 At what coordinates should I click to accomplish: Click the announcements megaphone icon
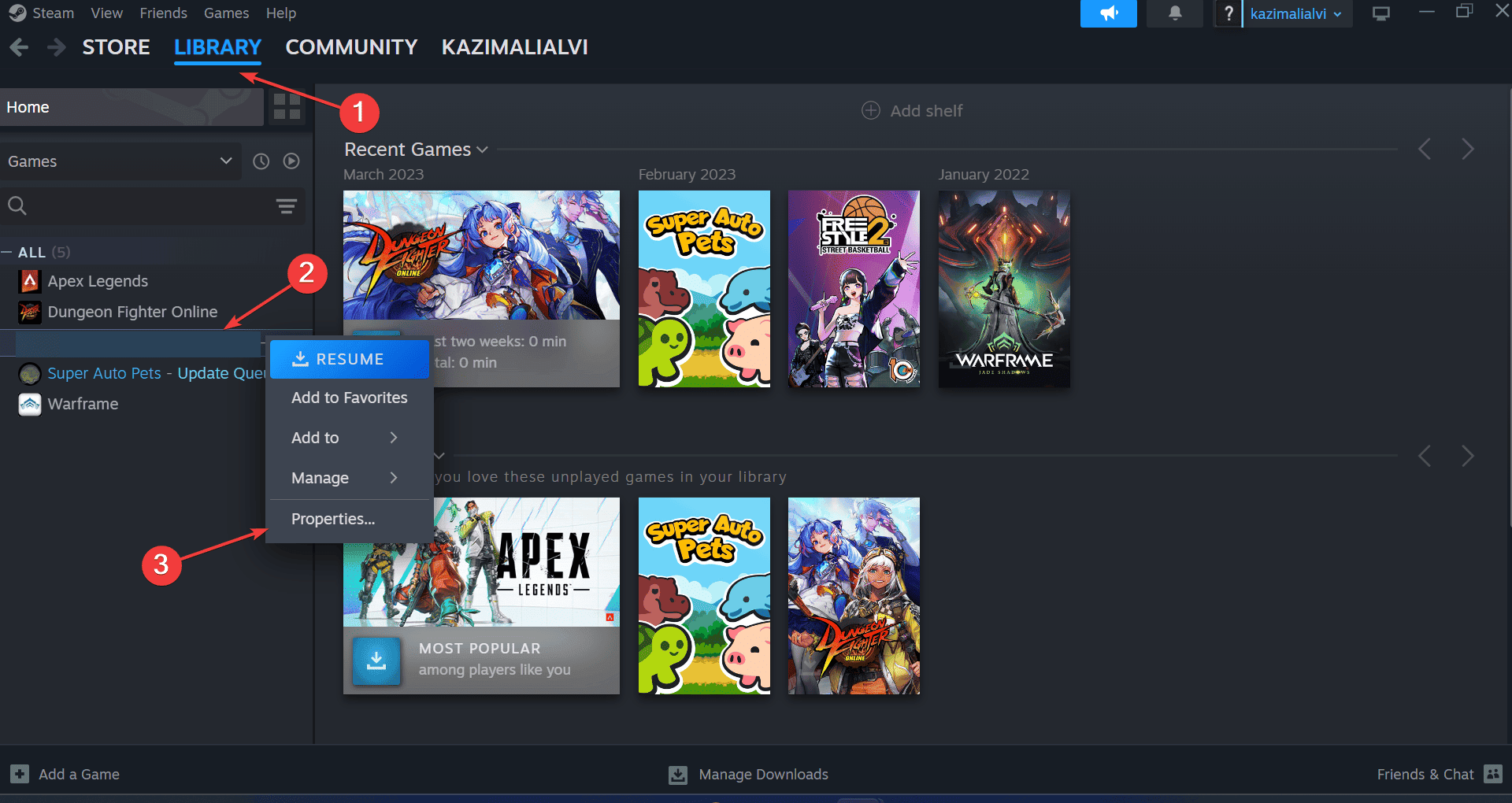[1108, 13]
